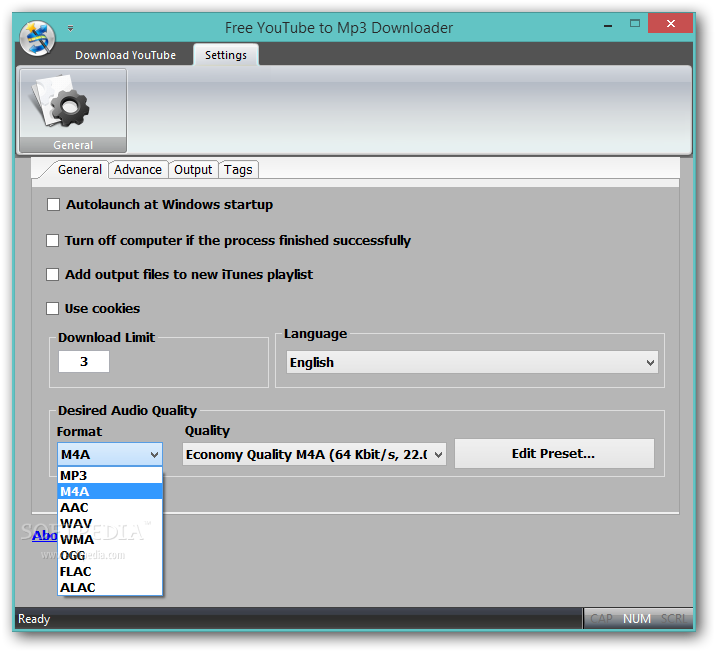This screenshot has width=716, height=652.
Task: Click the Edit Preset button
Action: pyautogui.click(x=554, y=453)
